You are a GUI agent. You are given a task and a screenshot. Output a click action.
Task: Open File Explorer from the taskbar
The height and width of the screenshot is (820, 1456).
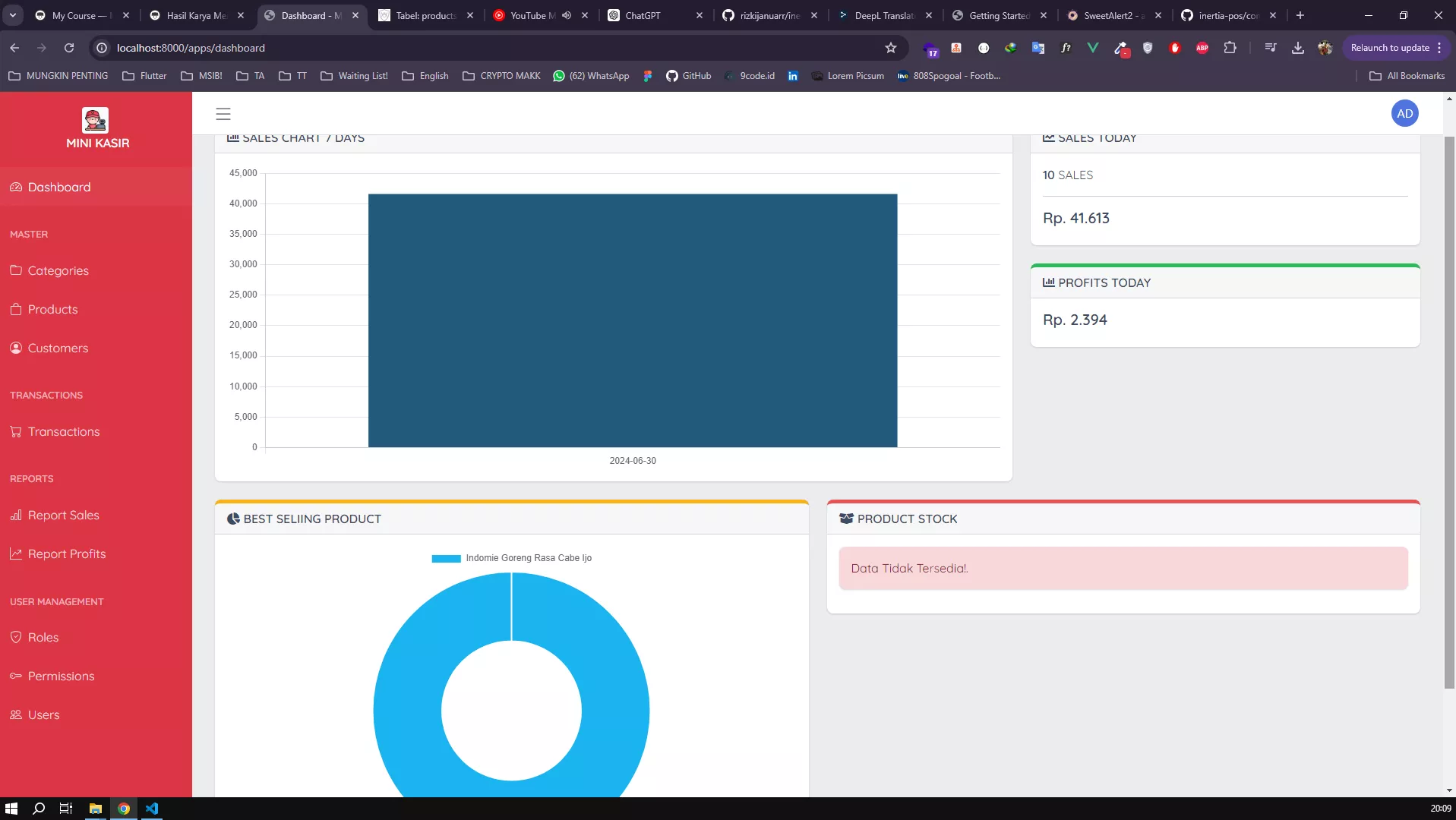coord(96,809)
